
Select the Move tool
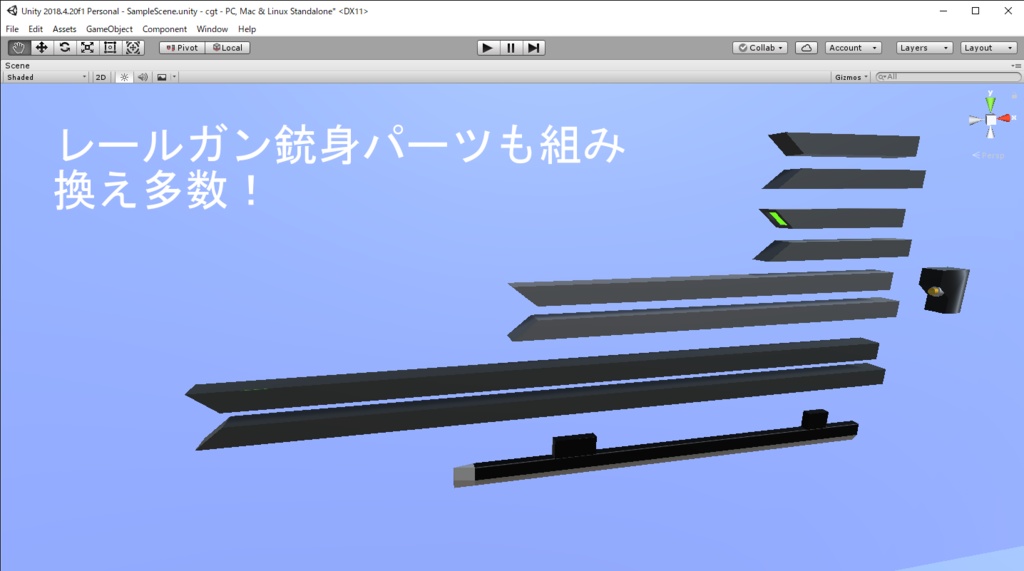pos(41,48)
